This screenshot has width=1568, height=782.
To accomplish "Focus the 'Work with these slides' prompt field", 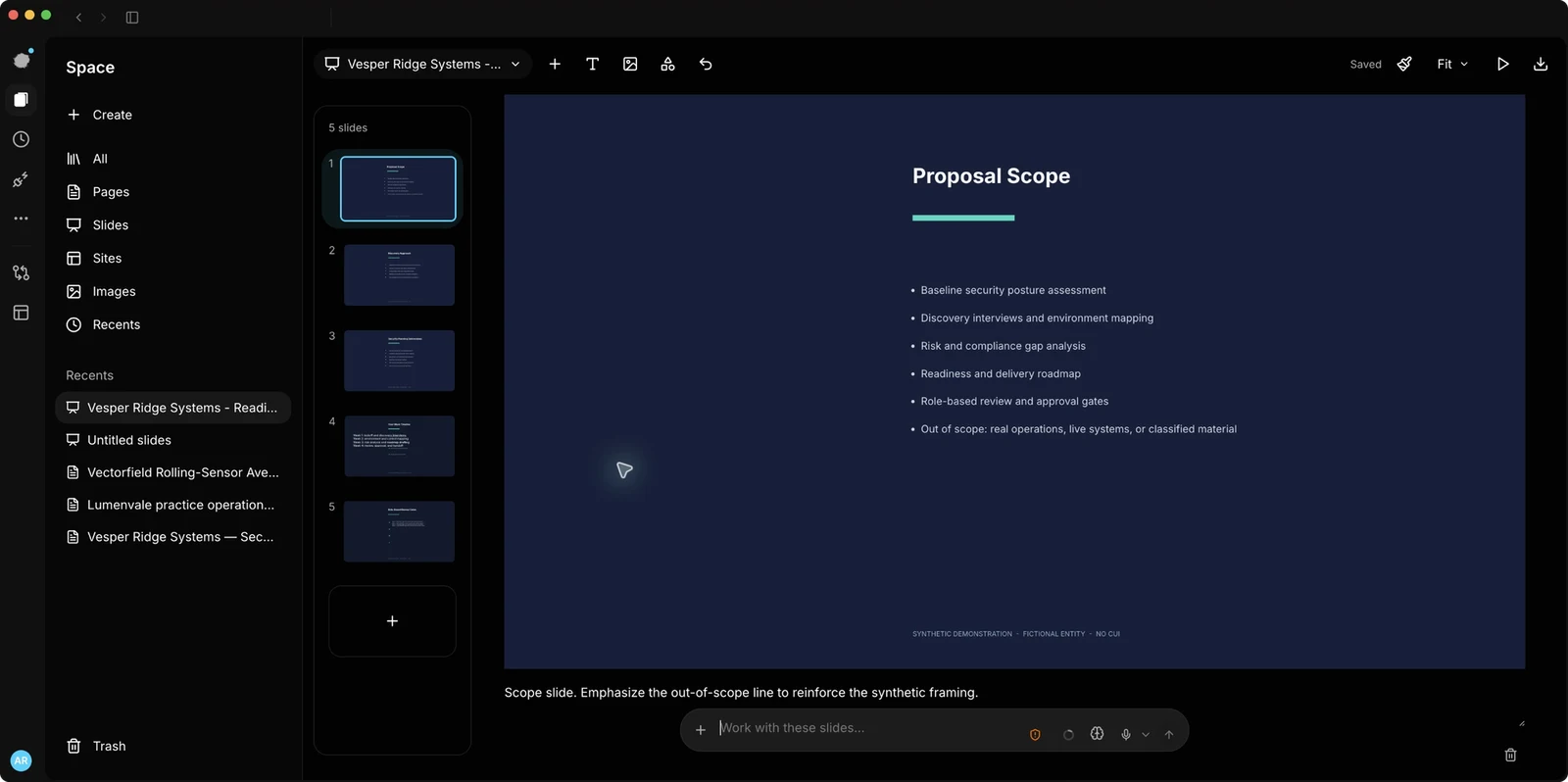I will coord(867,728).
